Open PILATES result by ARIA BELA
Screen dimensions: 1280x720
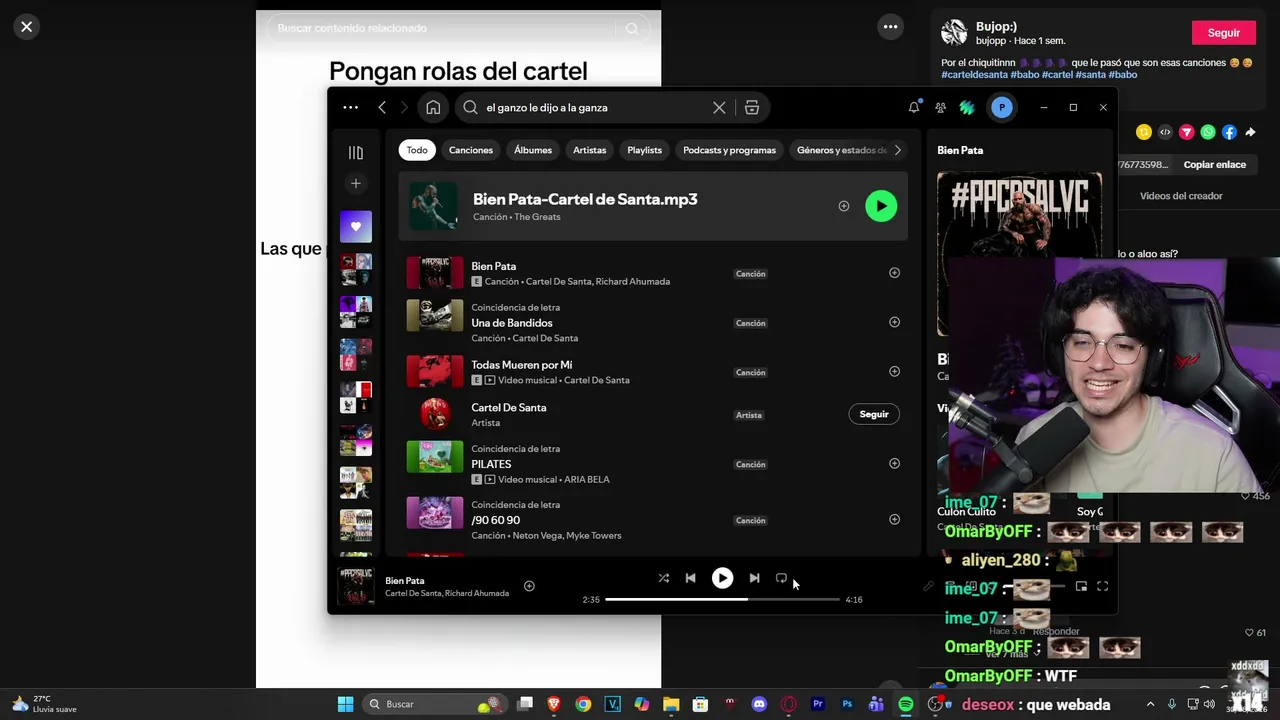click(653, 463)
